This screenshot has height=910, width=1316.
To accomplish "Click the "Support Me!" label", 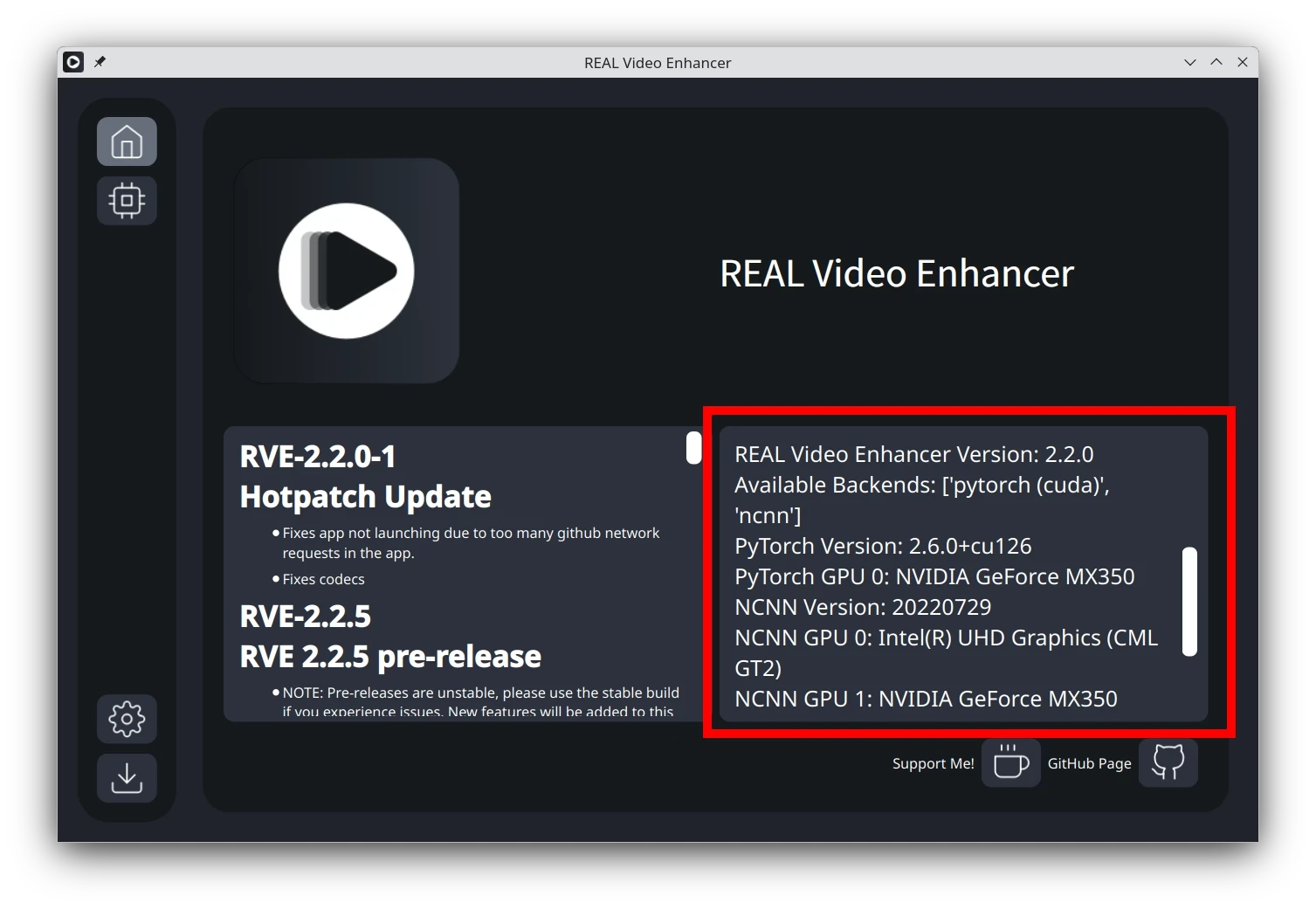I will pos(933,763).
